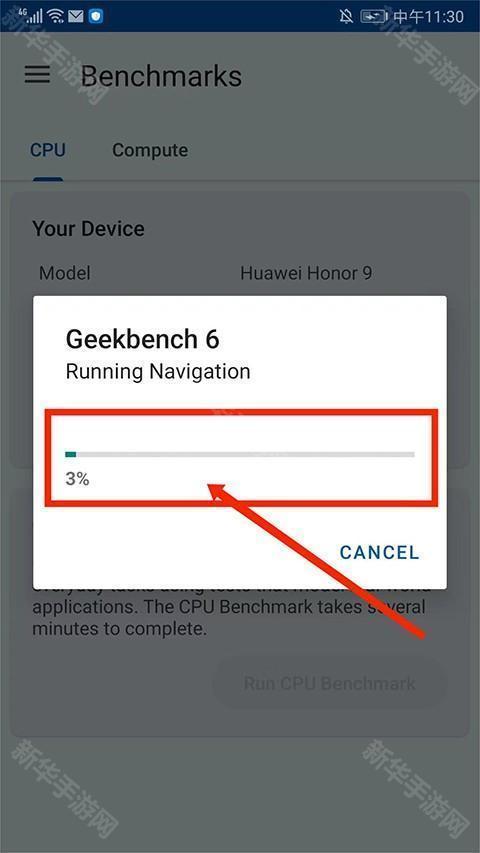Click the Your Device heading
The image size is (480, 853).
pos(89,228)
